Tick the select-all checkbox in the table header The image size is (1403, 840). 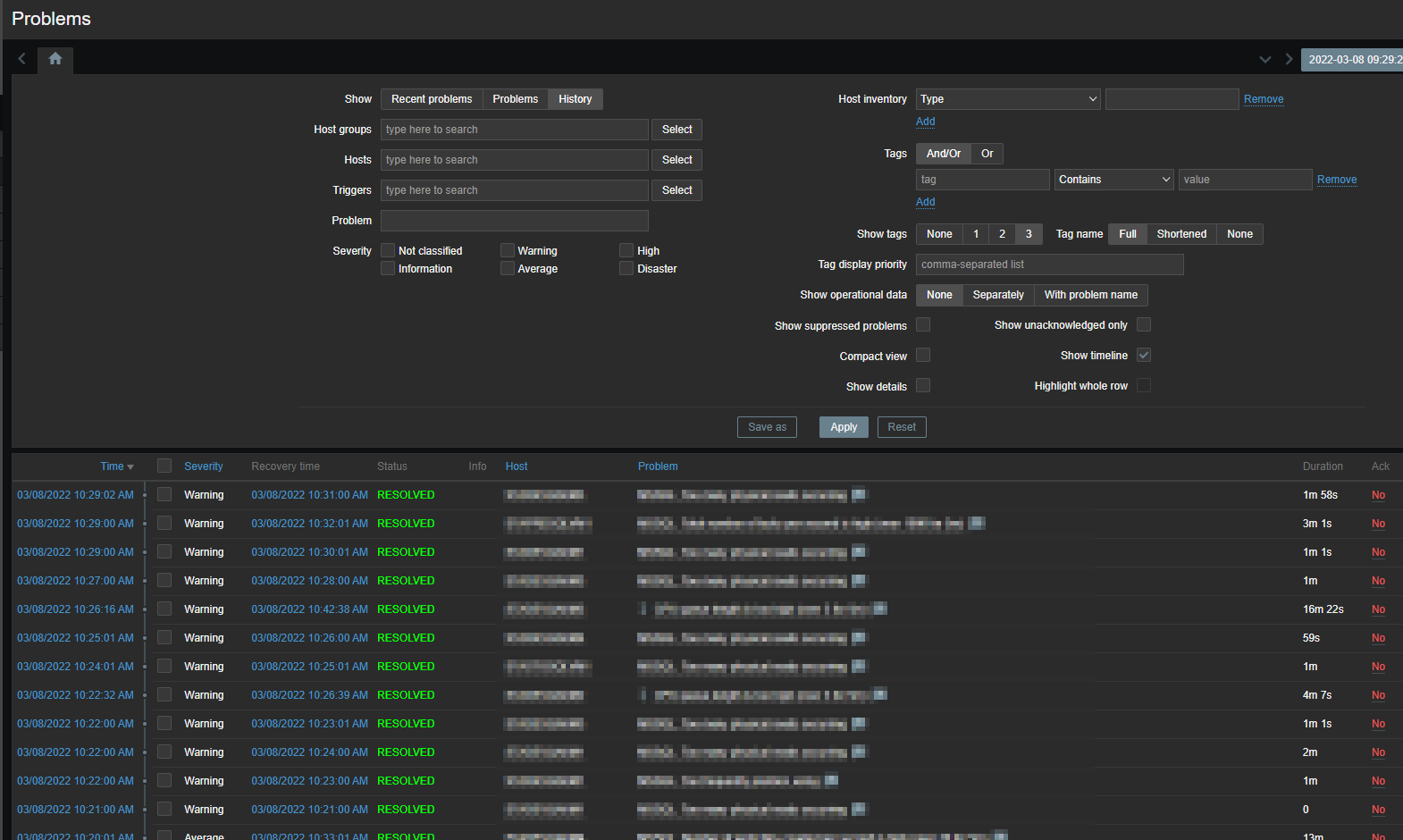coord(164,466)
